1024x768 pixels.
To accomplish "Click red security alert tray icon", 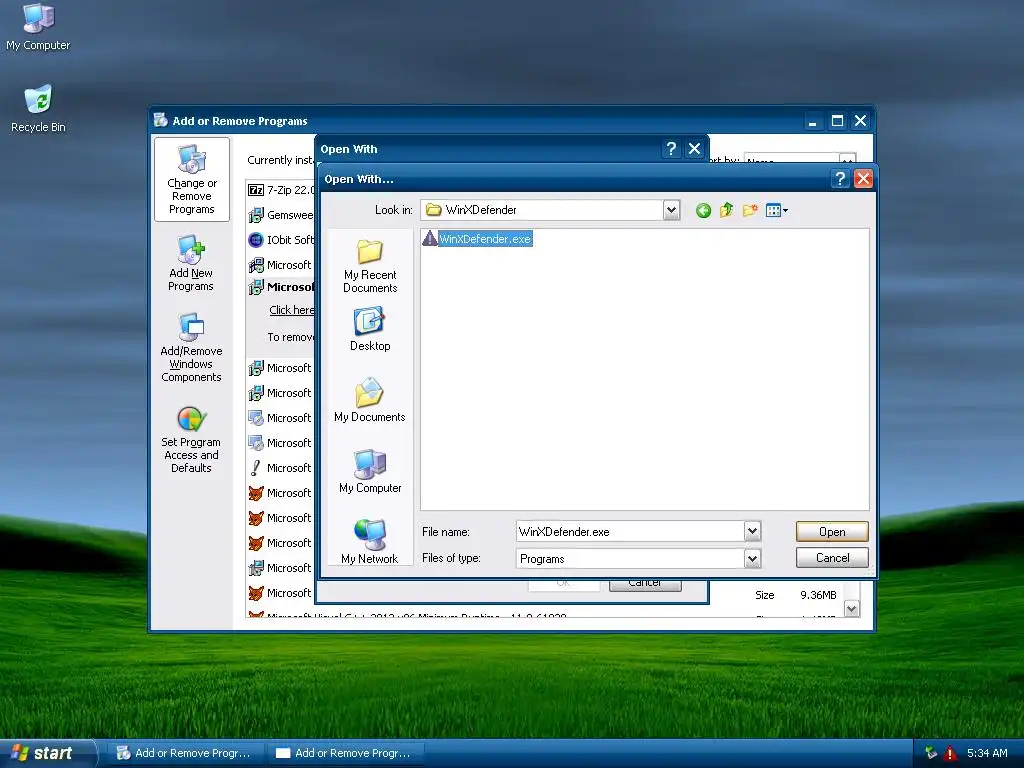I will click(950, 753).
